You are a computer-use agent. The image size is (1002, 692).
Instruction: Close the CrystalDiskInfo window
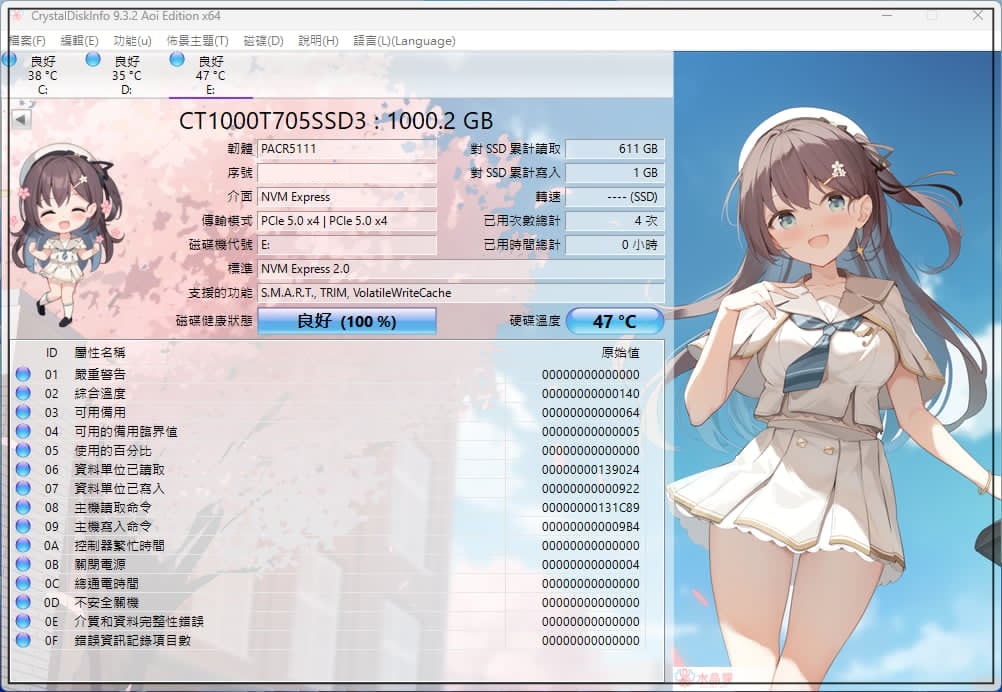pyautogui.click(x=978, y=15)
